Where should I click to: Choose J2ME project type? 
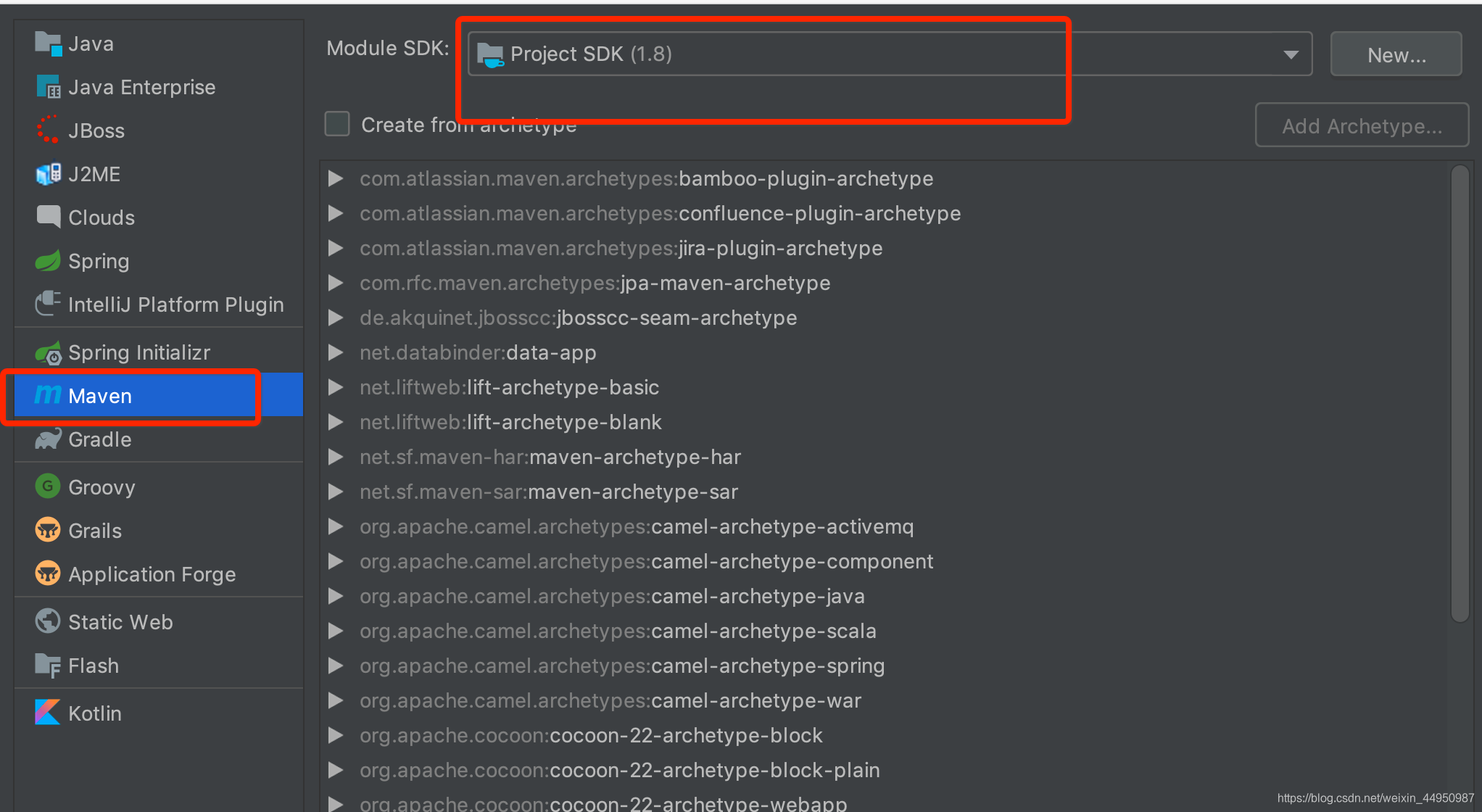pos(159,174)
